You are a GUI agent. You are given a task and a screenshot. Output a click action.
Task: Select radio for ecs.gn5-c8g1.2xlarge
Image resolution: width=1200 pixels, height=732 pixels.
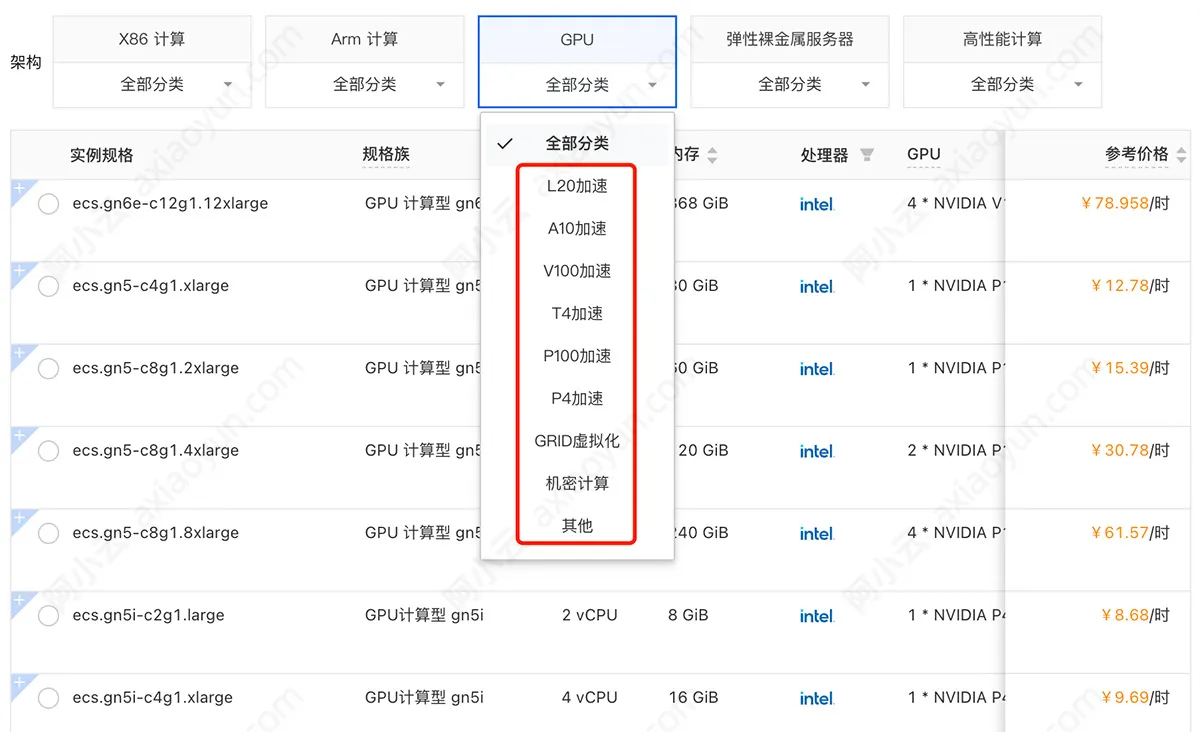(x=48, y=369)
